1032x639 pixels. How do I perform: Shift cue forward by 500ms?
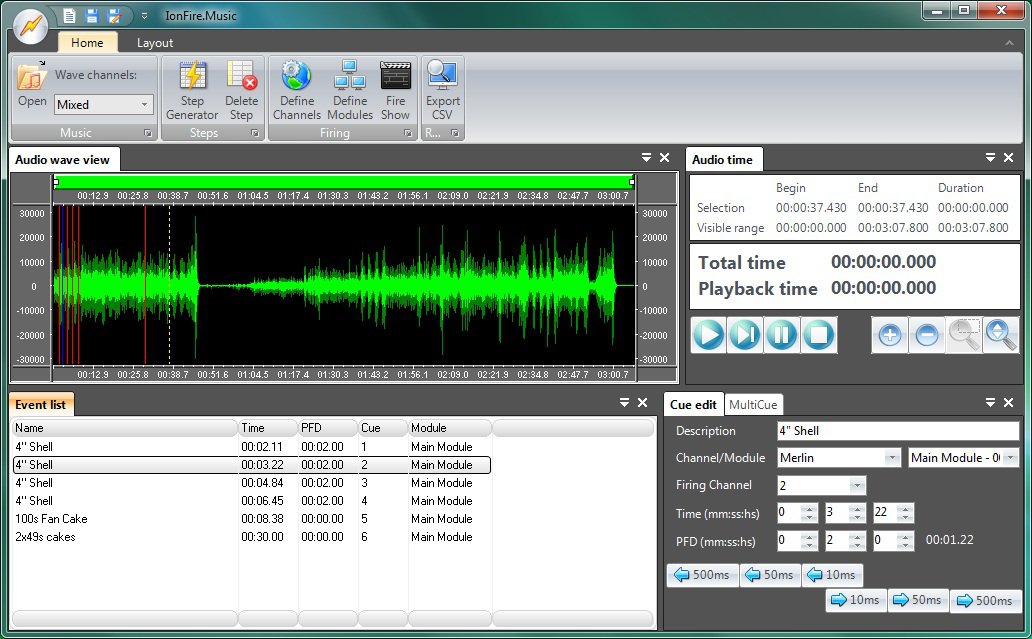(x=985, y=600)
